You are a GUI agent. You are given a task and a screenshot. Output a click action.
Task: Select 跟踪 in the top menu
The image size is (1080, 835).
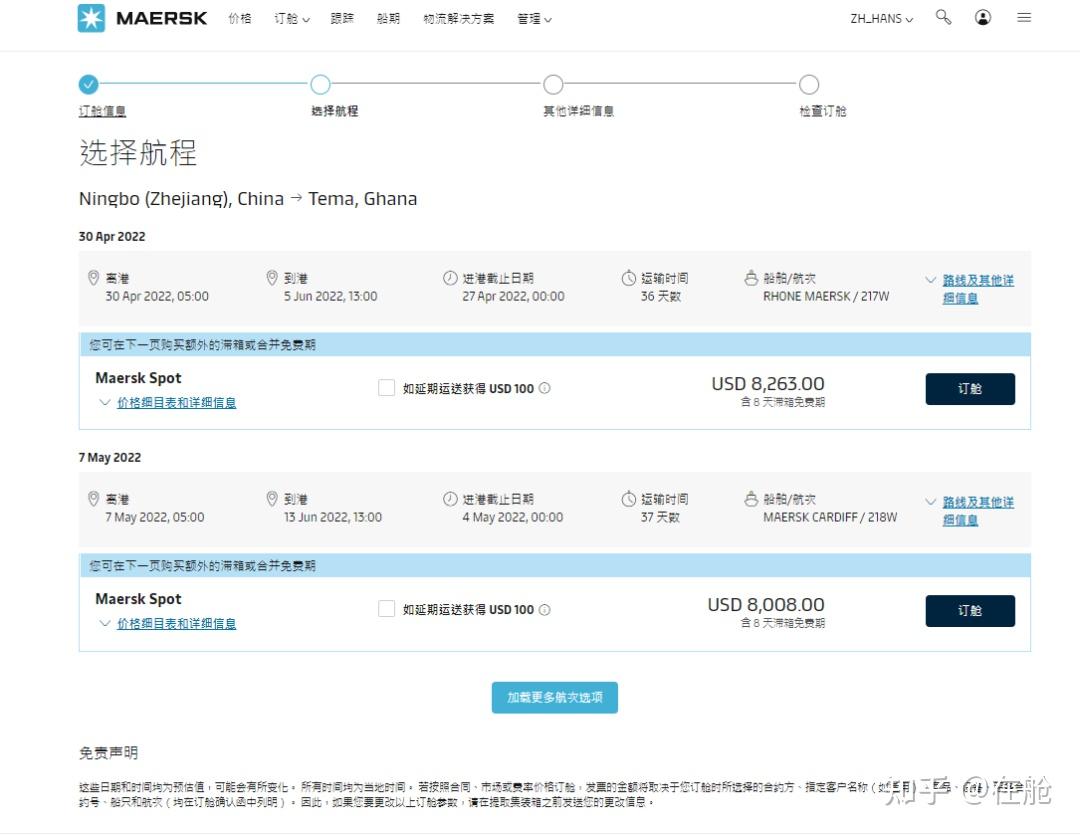tap(342, 17)
